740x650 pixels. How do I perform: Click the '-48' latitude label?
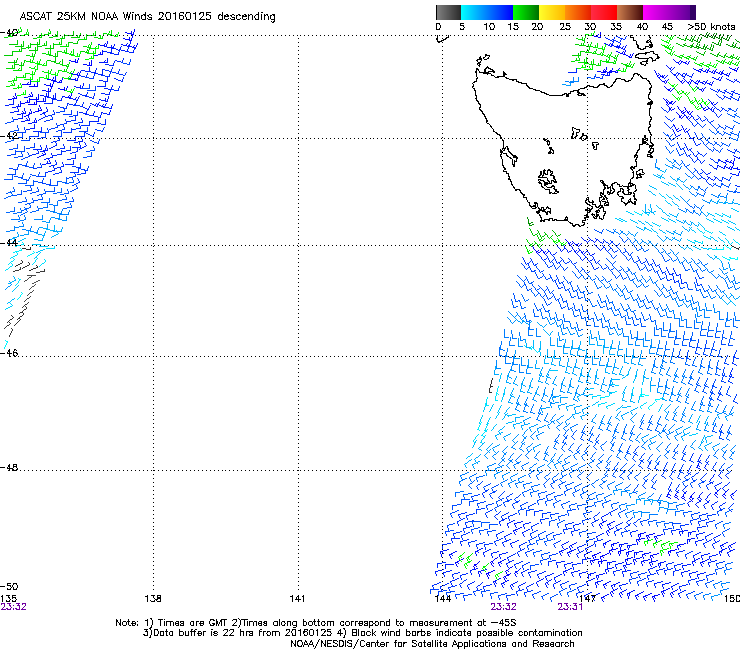[x=9, y=467]
